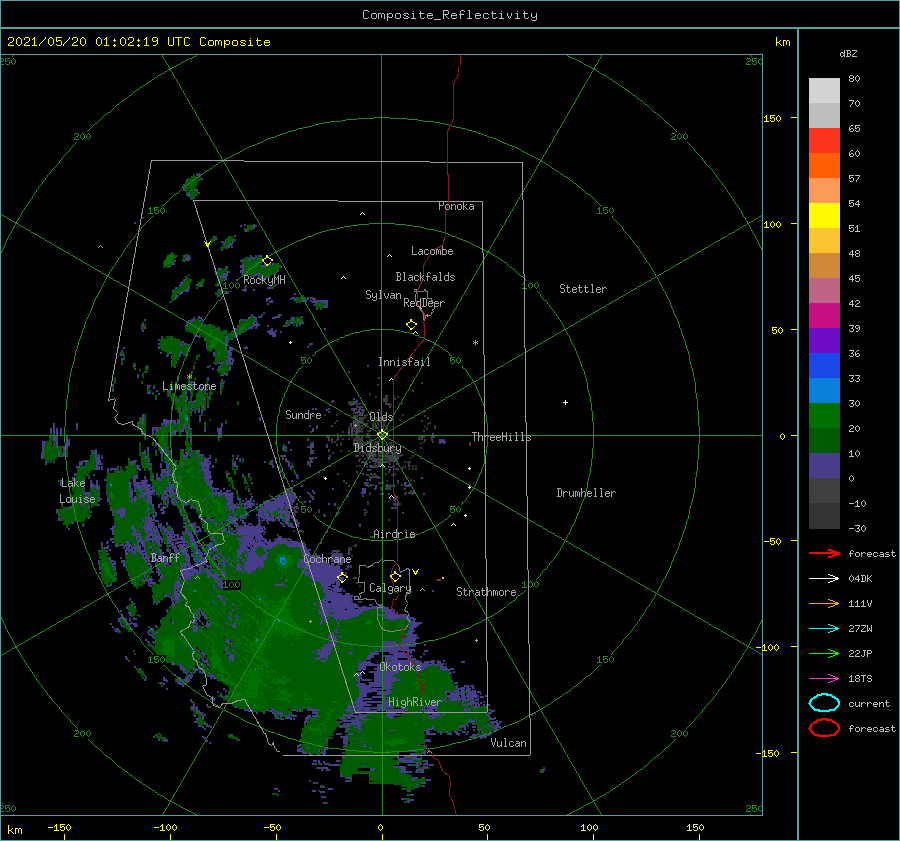Click the Innisfail city label

pos(404,362)
